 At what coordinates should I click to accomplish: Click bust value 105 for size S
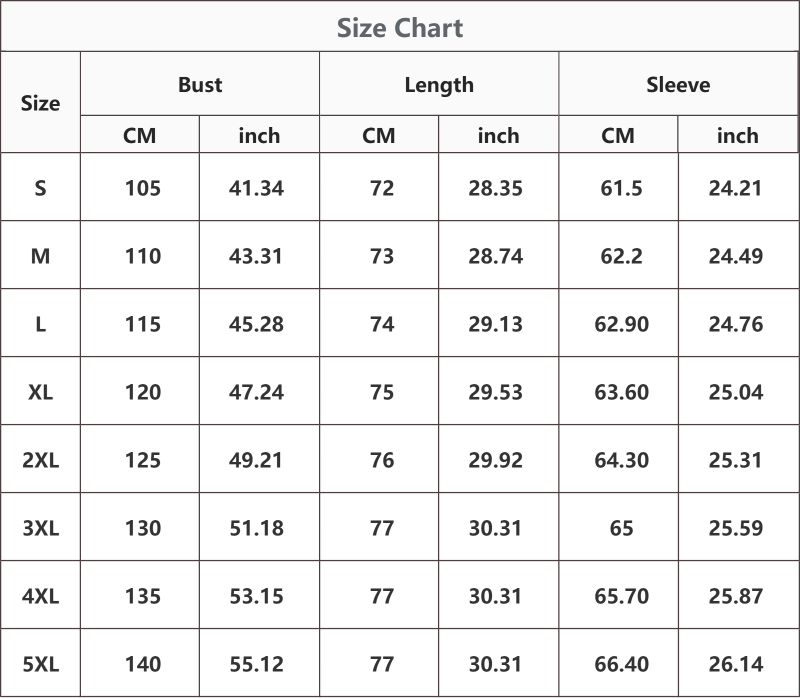pos(143,188)
